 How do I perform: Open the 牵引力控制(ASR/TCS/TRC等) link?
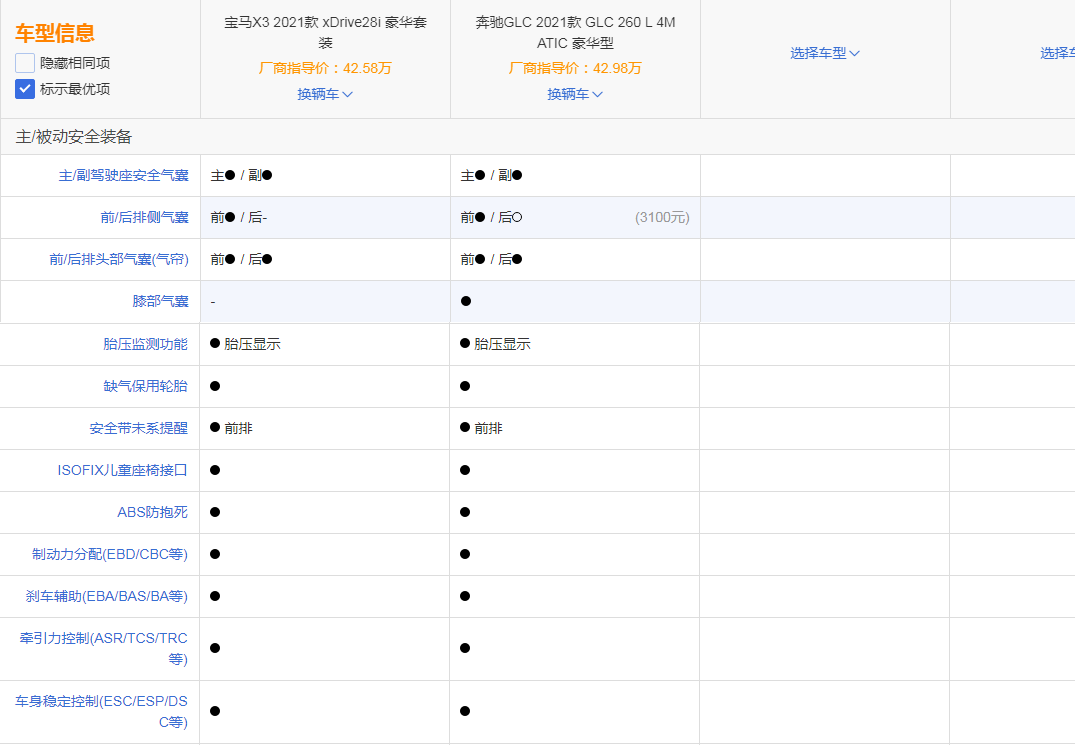click(104, 648)
